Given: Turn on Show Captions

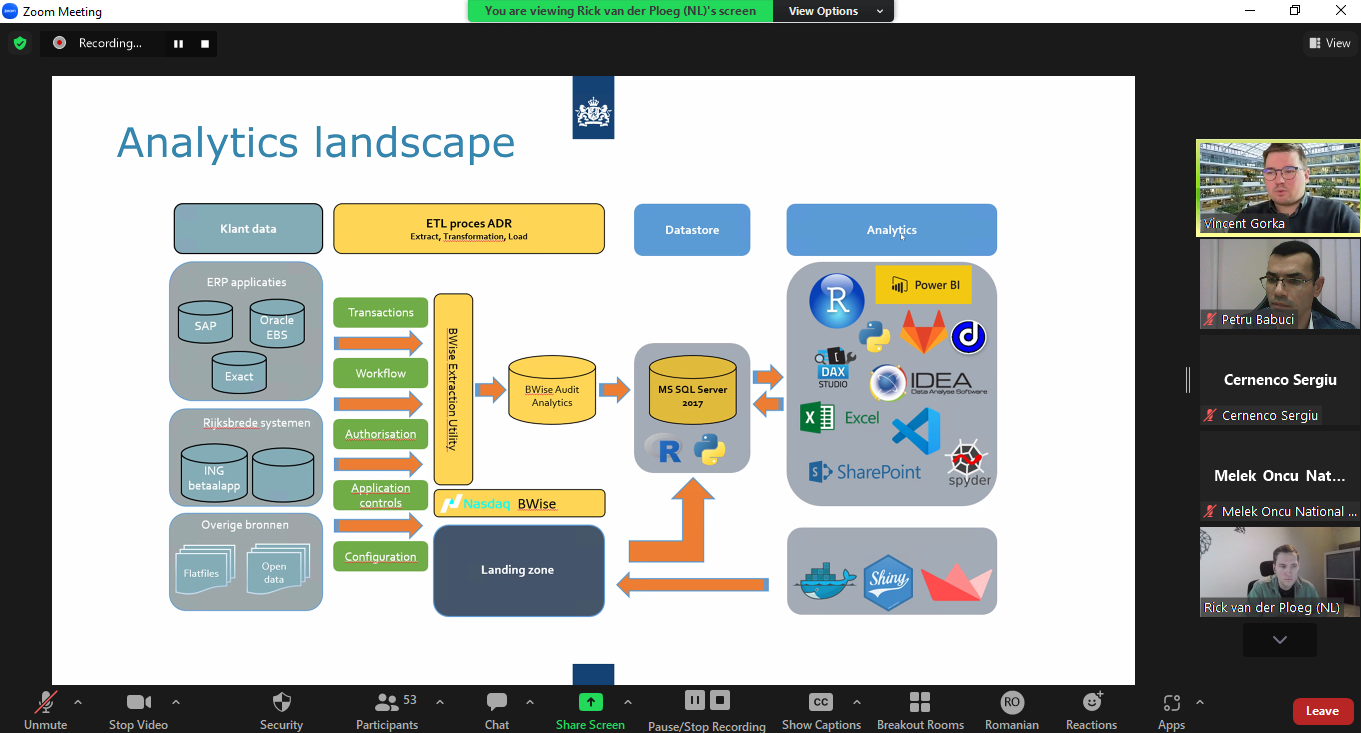Looking at the screenshot, I should (x=821, y=710).
